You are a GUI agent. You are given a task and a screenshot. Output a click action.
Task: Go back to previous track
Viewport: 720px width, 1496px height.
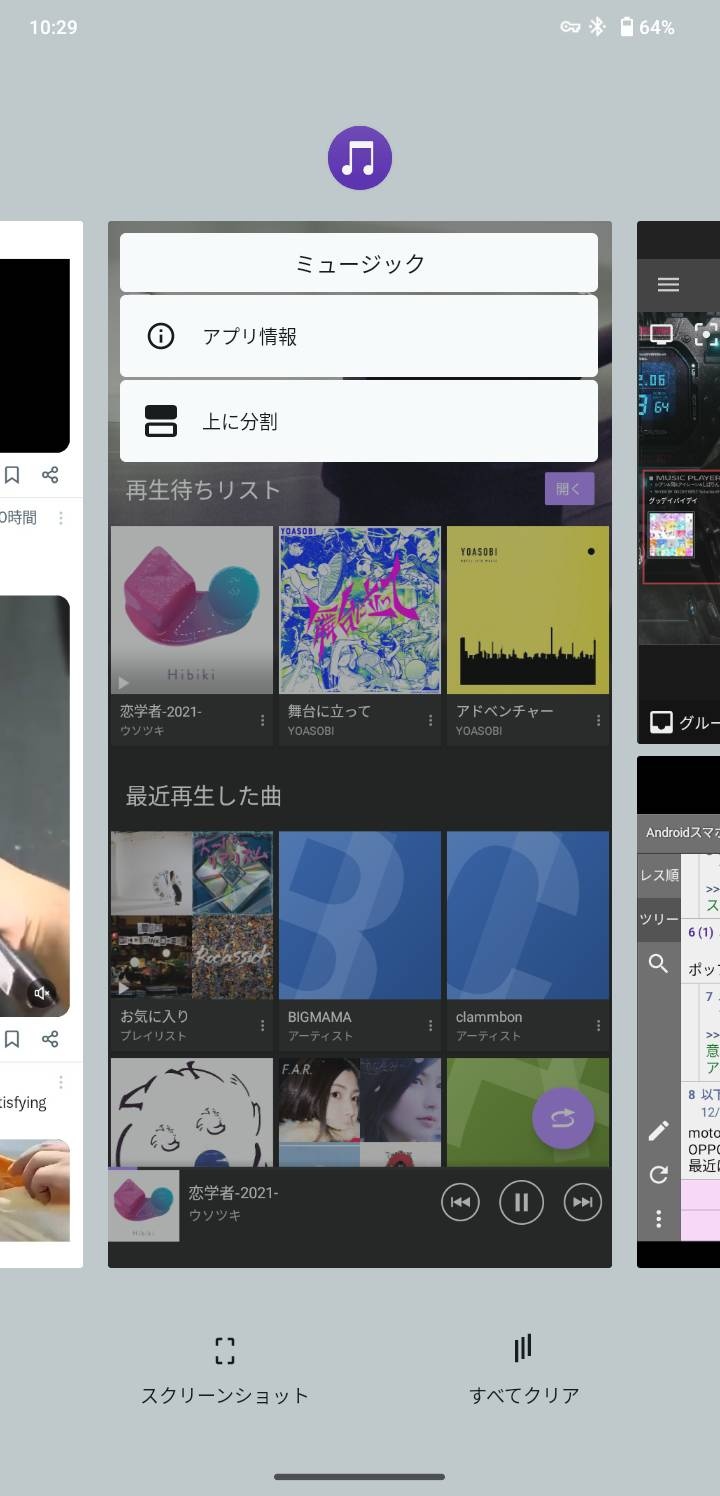(x=460, y=1203)
